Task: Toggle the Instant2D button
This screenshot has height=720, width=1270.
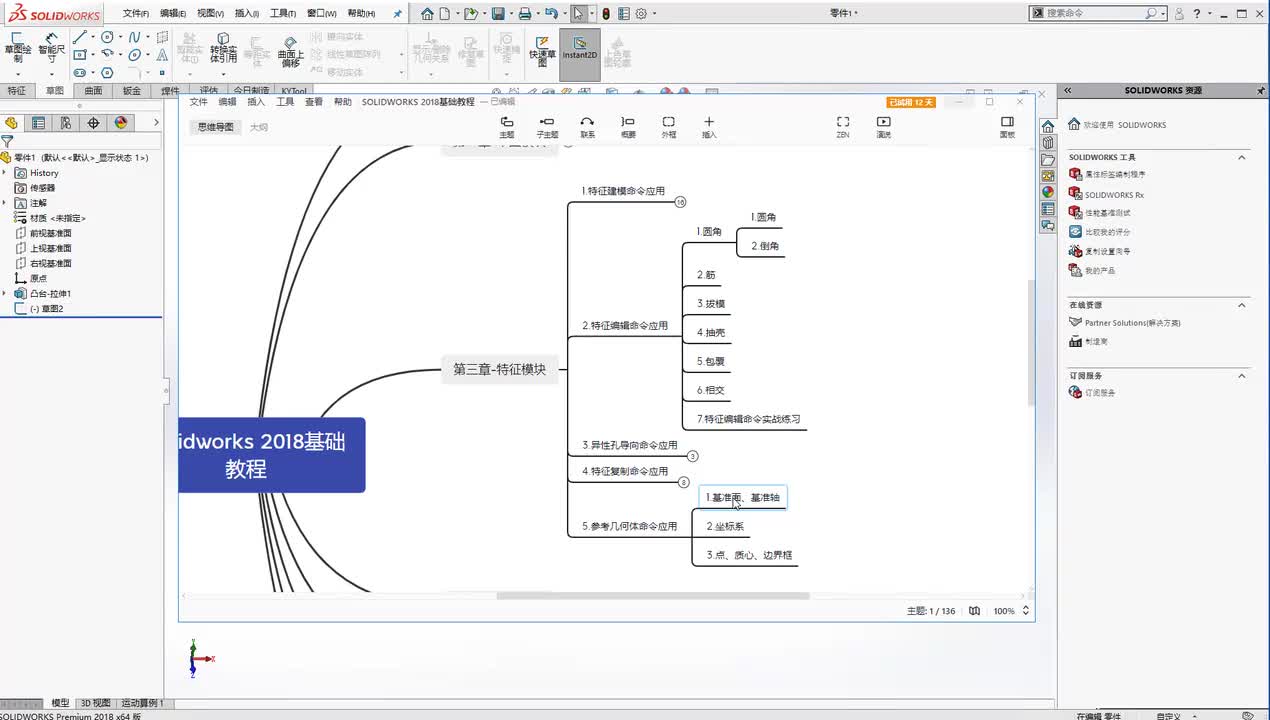Action: [579, 52]
